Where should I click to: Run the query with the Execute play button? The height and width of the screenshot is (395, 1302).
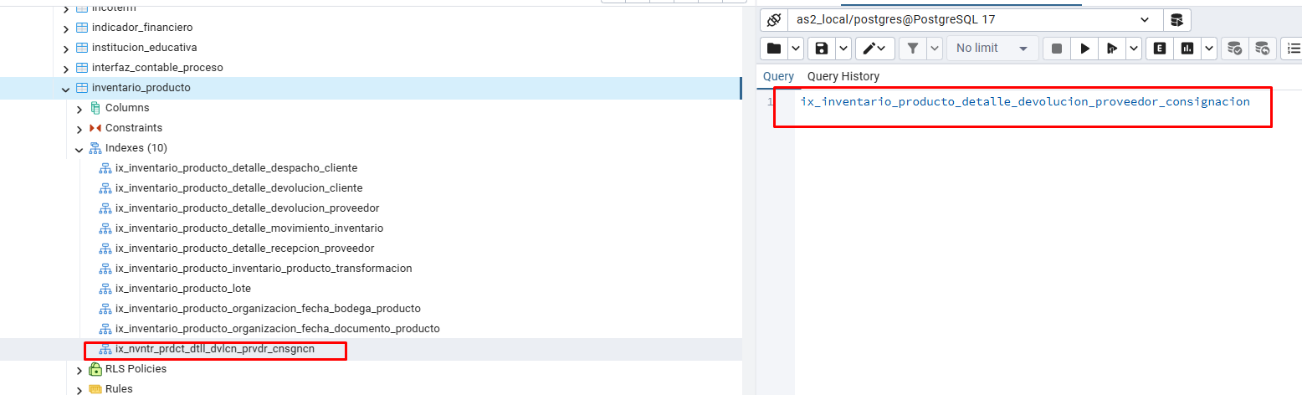tap(1084, 48)
